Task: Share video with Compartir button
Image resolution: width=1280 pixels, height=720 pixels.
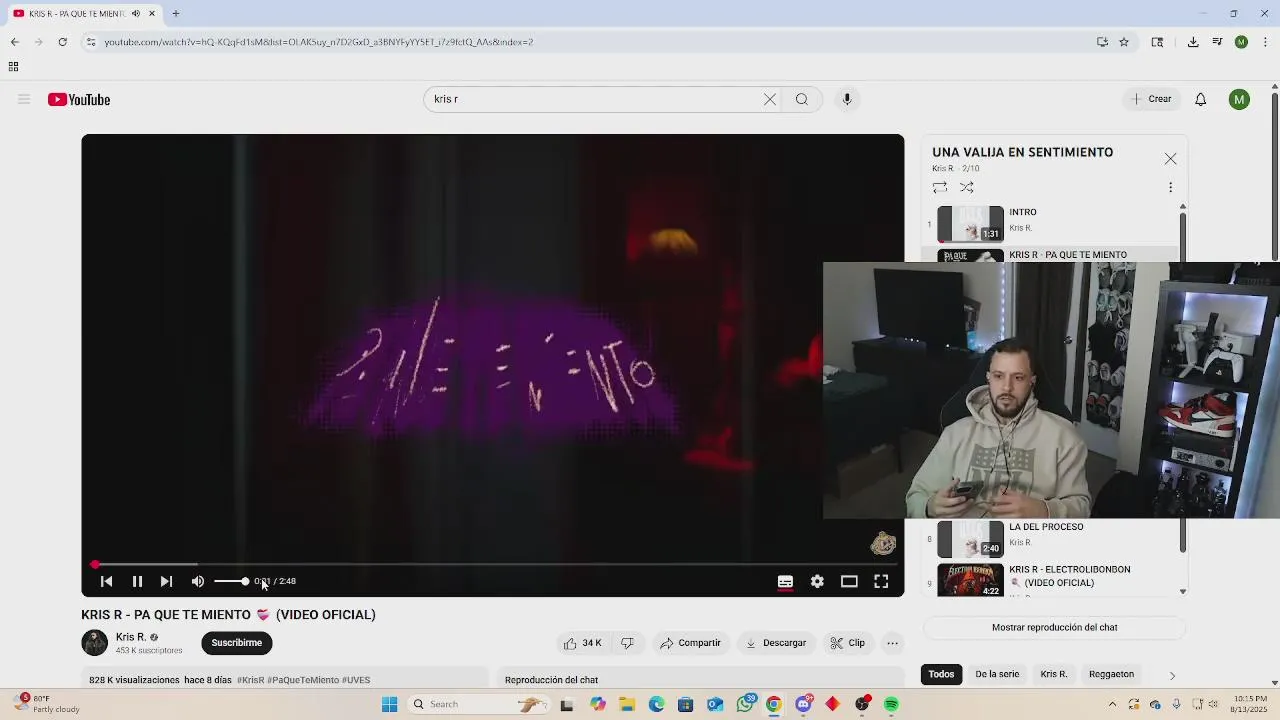Action: tap(690, 643)
